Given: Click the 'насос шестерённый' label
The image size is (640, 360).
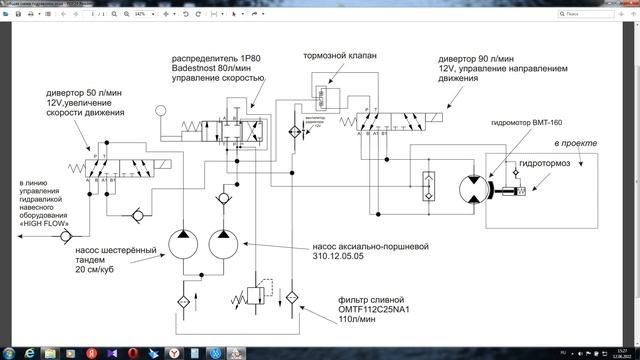Looking at the screenshot, I should point(116,250).
